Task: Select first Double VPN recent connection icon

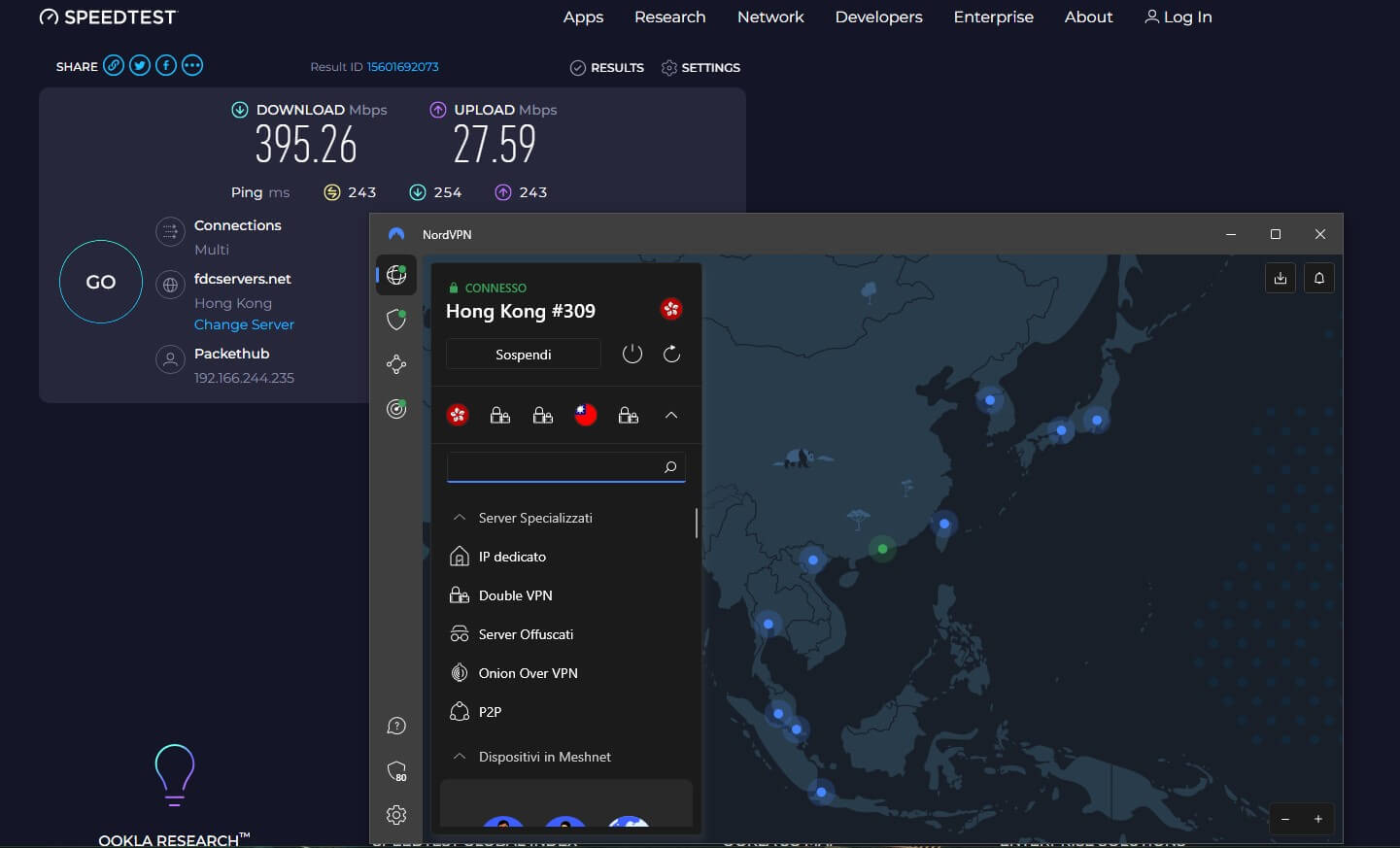Action: [500, 415]
